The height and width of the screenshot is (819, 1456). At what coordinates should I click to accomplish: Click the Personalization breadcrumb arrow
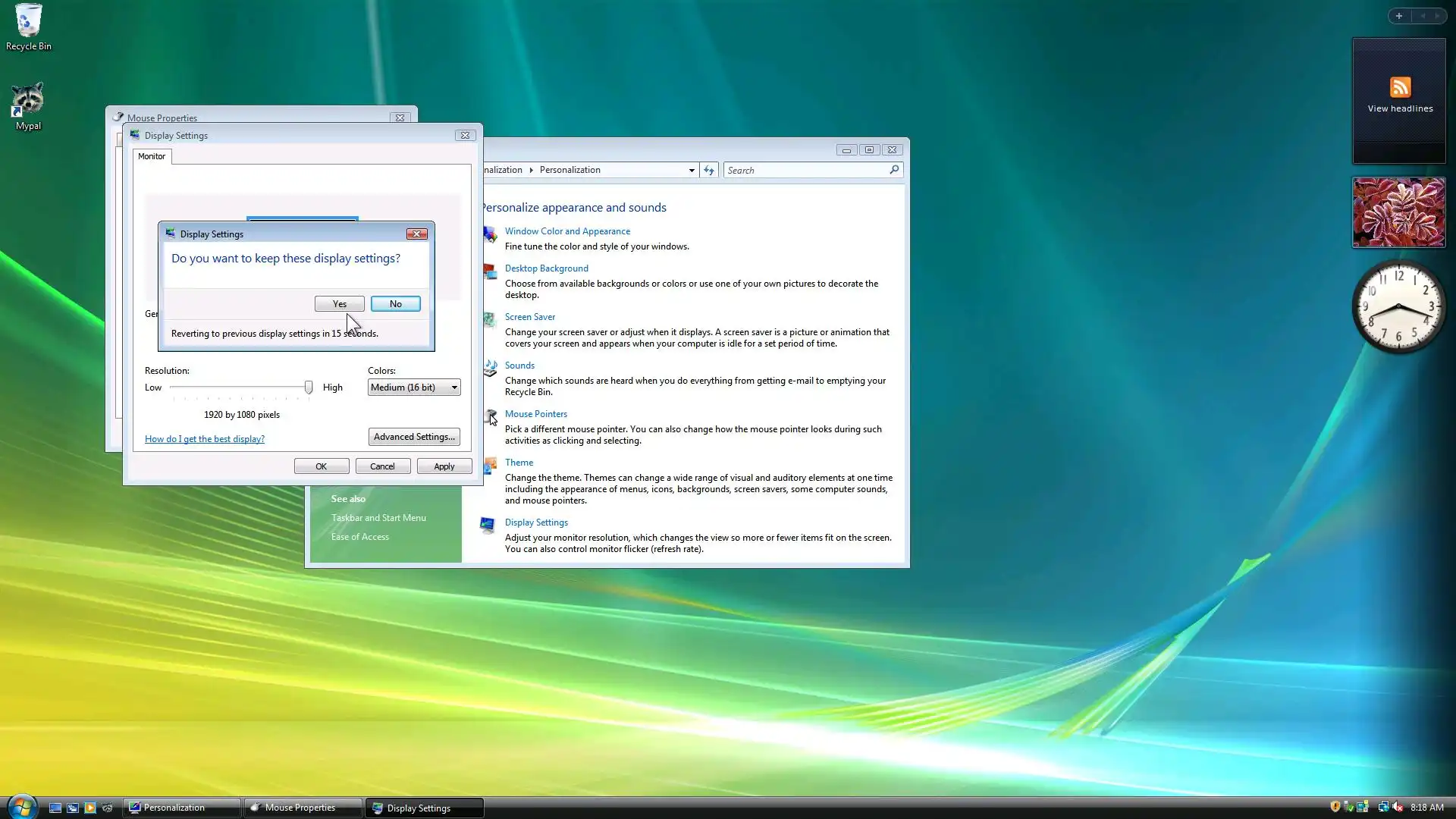click(x=531, y=170)
